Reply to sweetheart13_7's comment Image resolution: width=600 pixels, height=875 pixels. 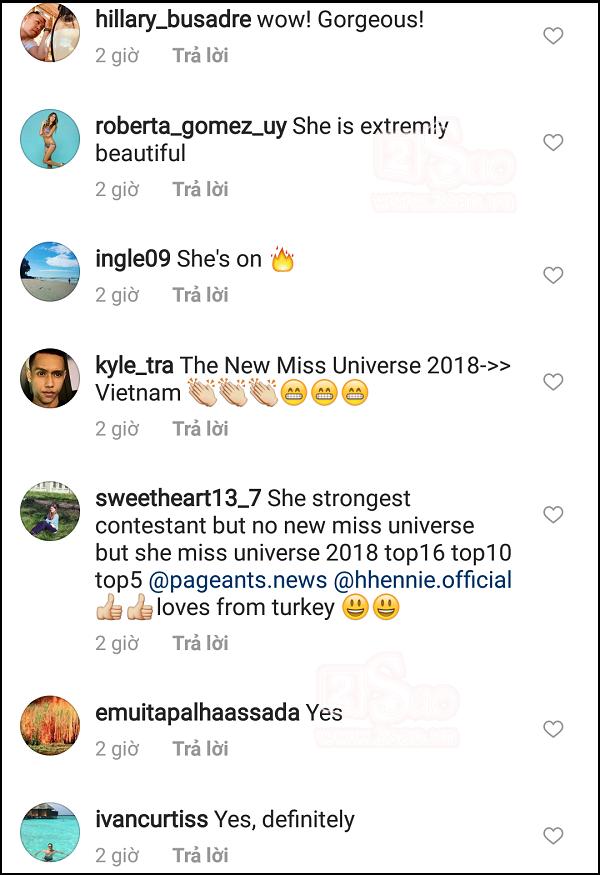coord(200,643)
